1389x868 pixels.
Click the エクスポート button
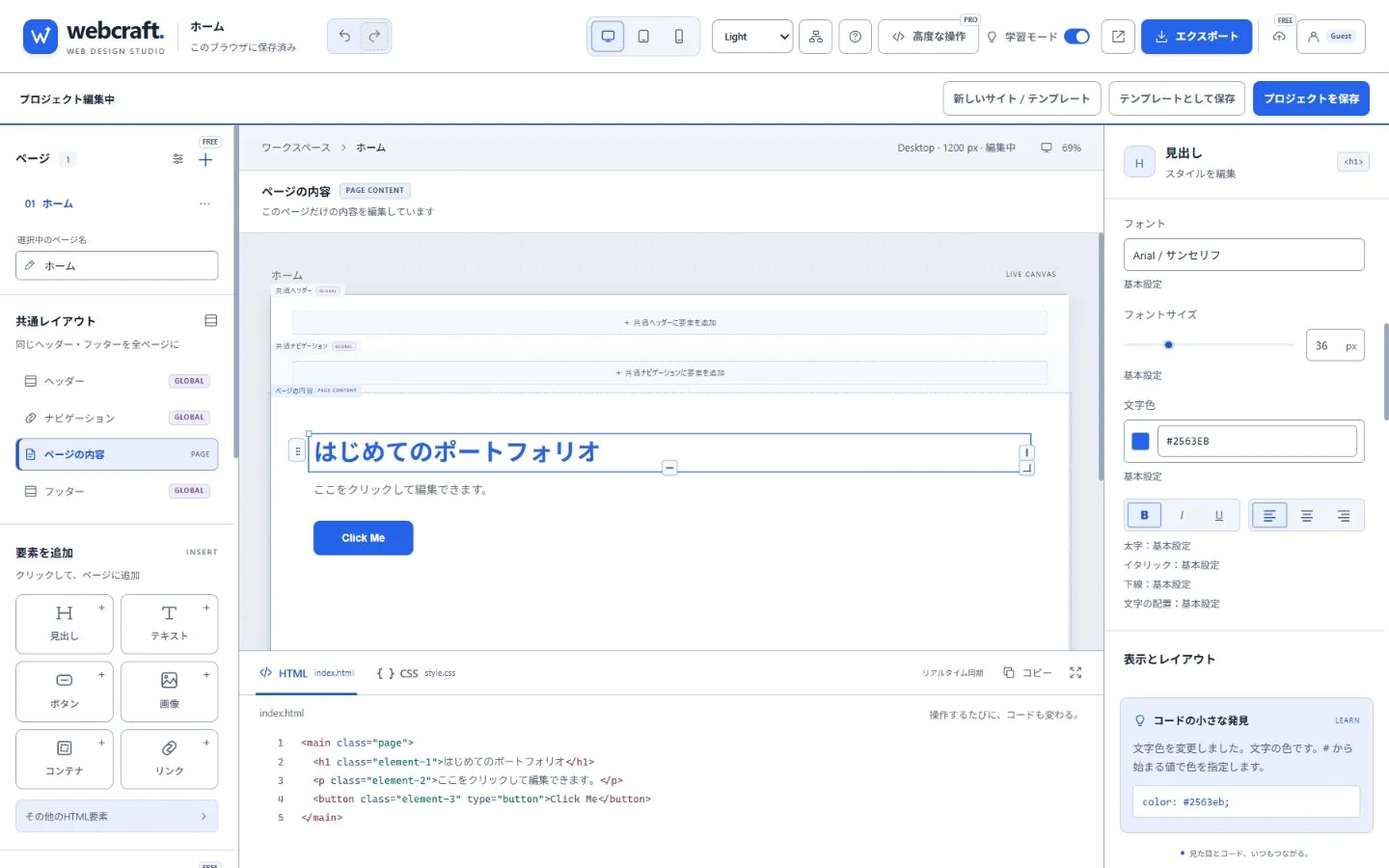coord(1196,37)
